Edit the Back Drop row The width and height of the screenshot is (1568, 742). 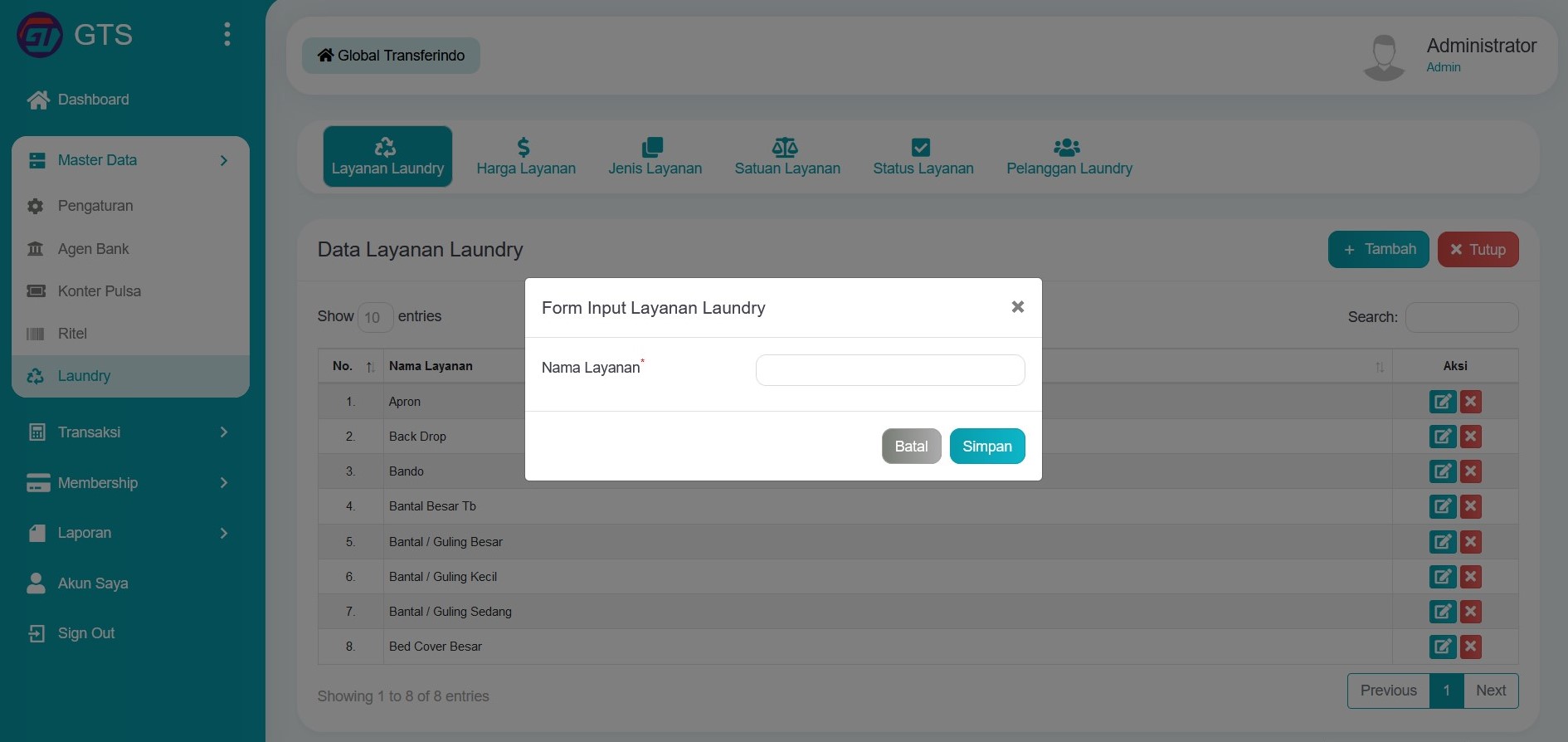point(1443,437)
